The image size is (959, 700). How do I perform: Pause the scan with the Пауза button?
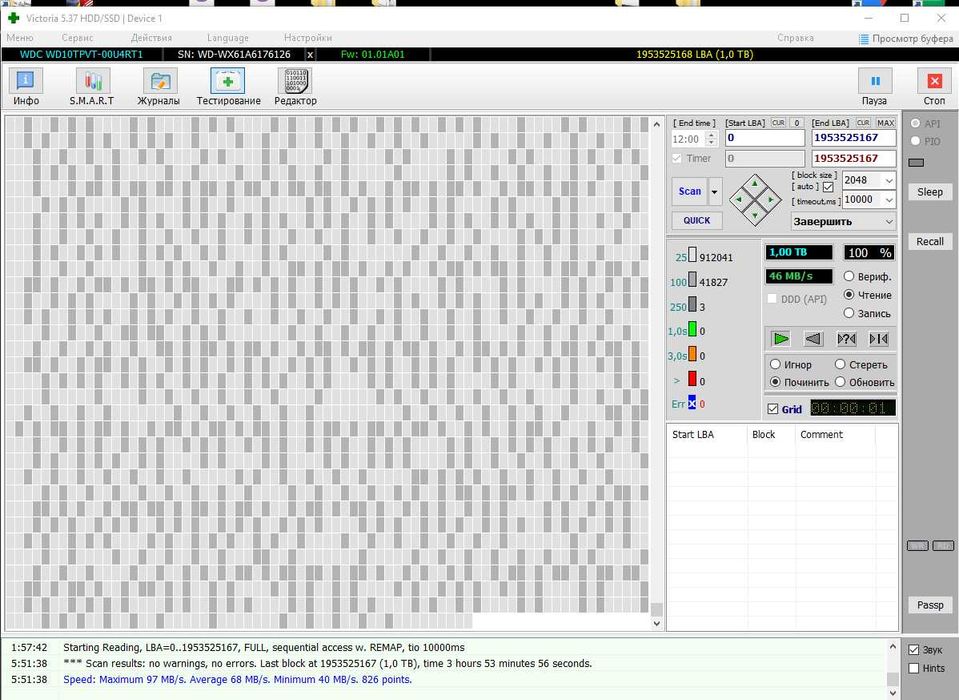pyautogui.click(x=875, y=87)
